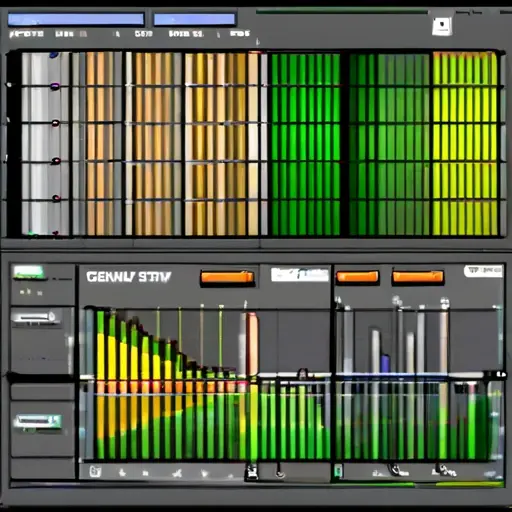Click the wide blue bar at the top left
The height and width of the screenshot is (512, 512).
pyautogui.click(x=76, y=19)
